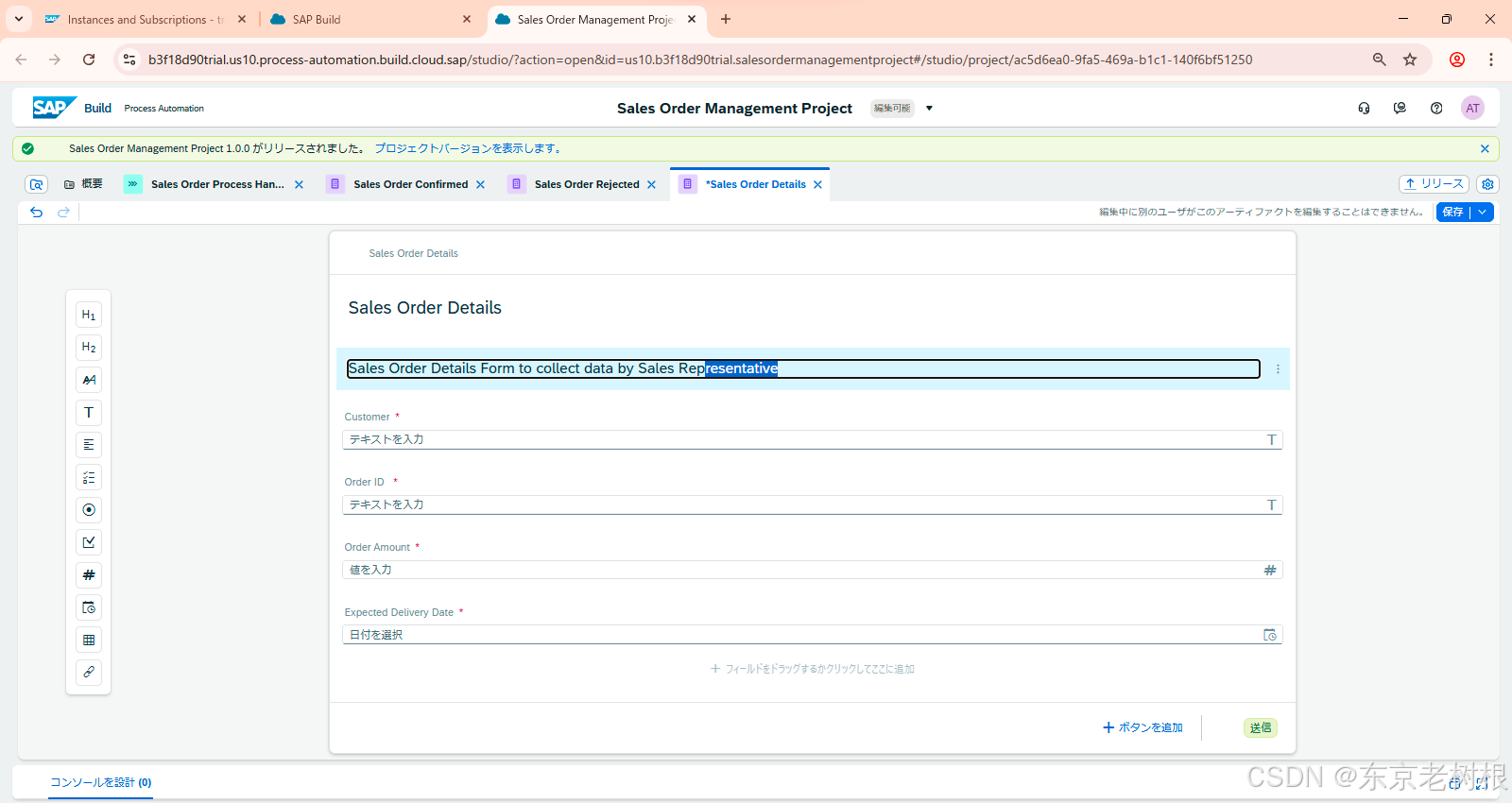
Task: Redo the last edit
Action: coord(63,212)
